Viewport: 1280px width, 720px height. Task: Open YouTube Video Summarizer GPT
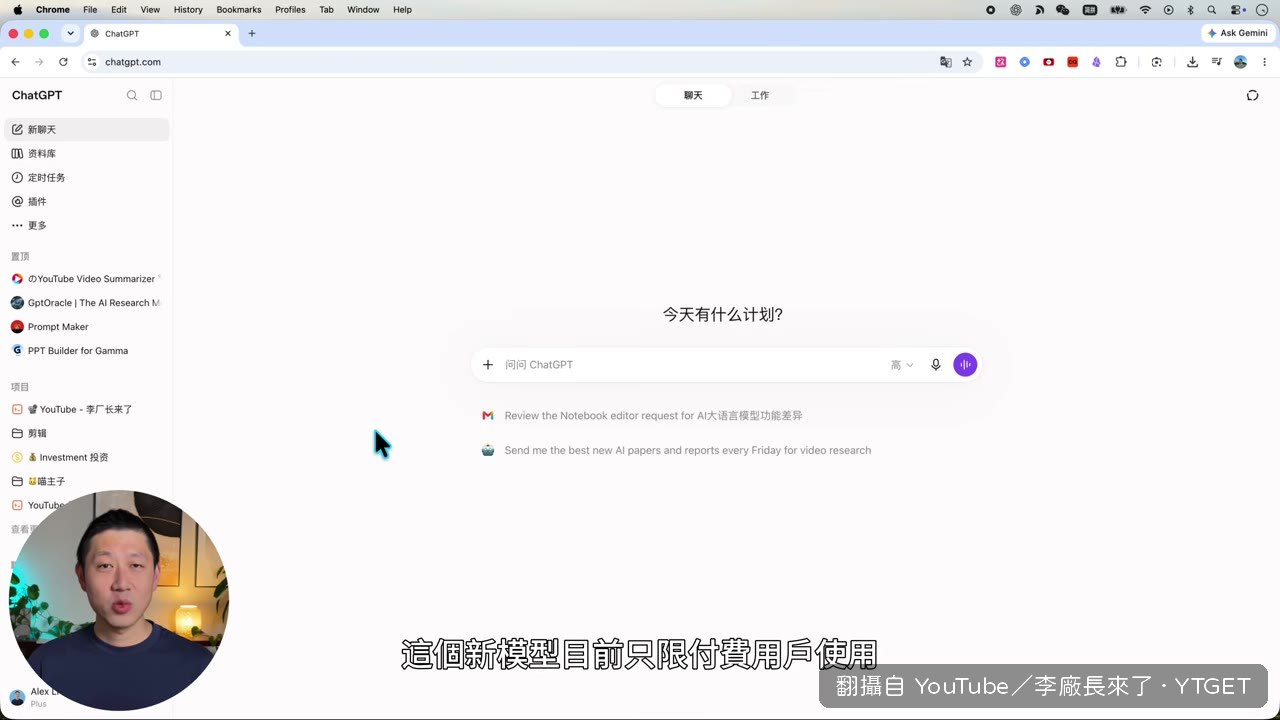click(x=87, y=279)
